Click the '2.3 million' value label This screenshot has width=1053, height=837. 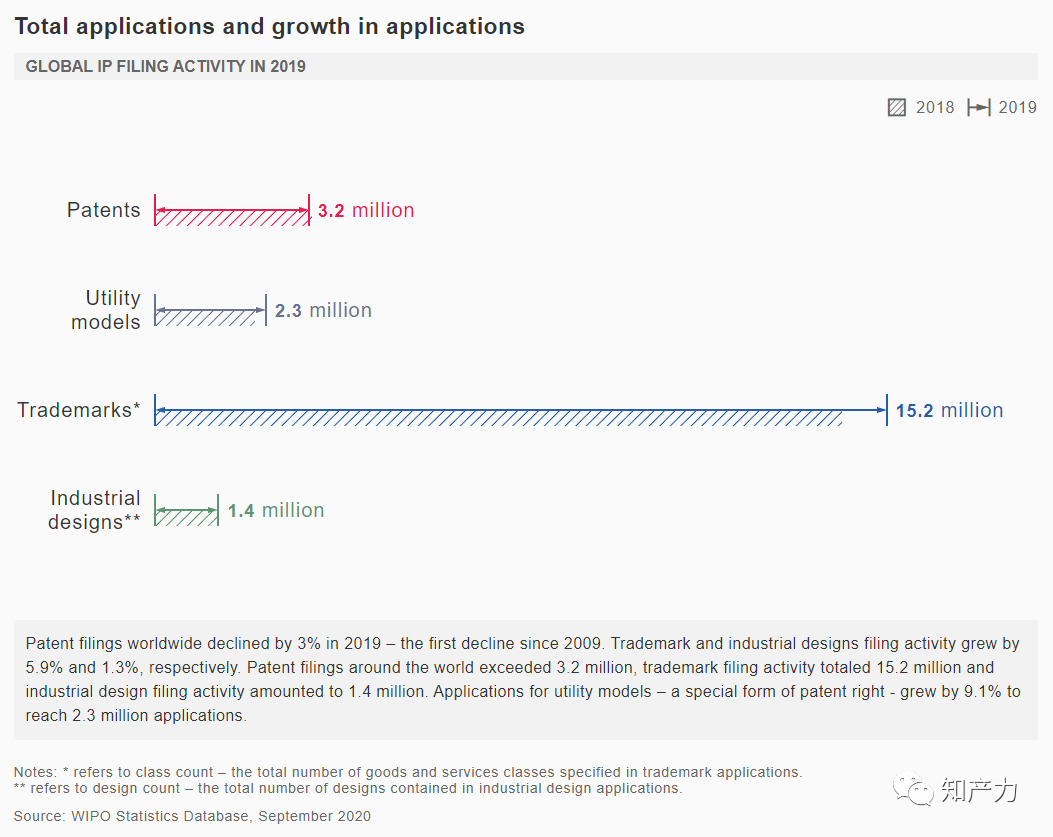tap(323, 310)
